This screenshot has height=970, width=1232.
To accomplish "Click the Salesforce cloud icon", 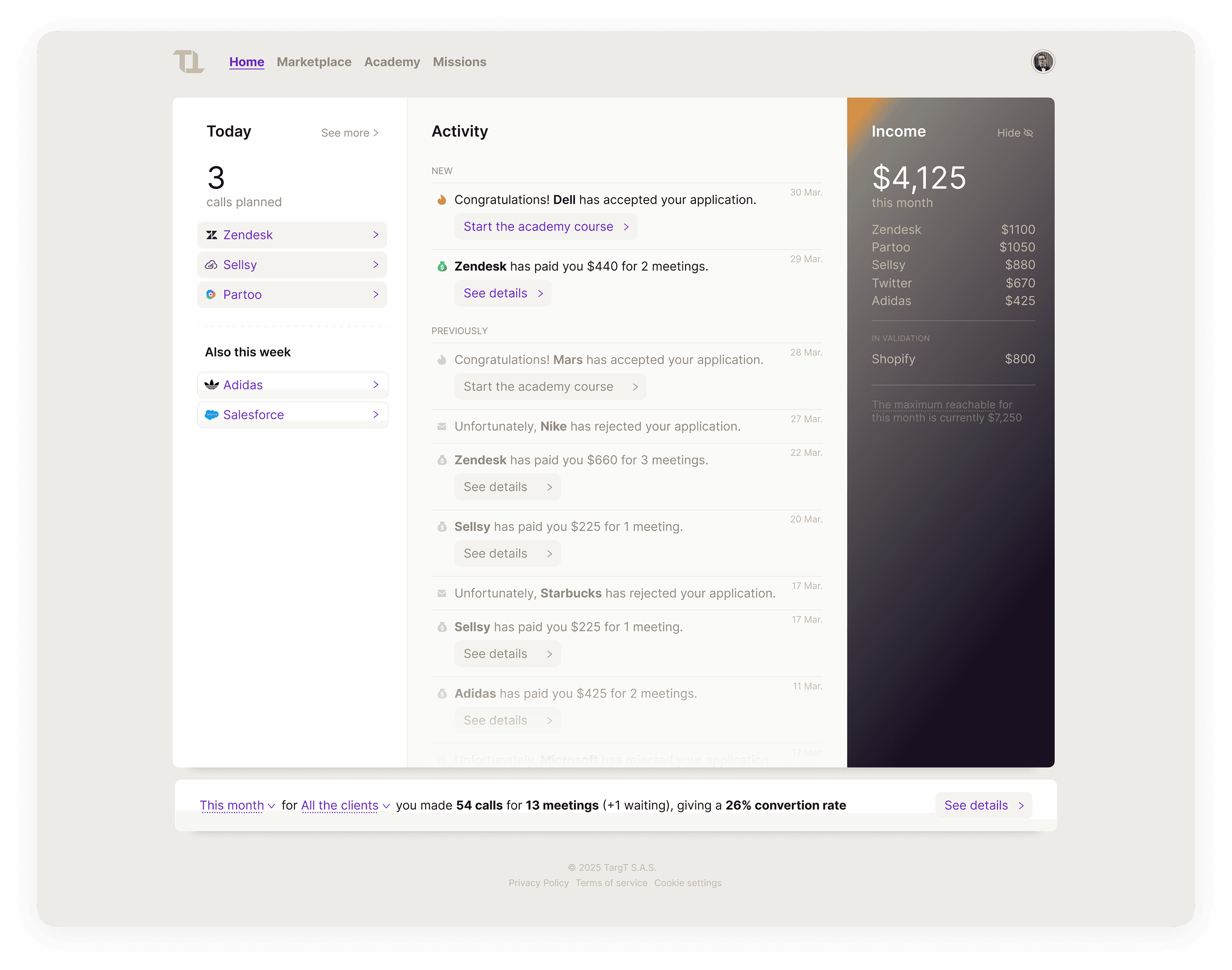I will click(211, 415).
